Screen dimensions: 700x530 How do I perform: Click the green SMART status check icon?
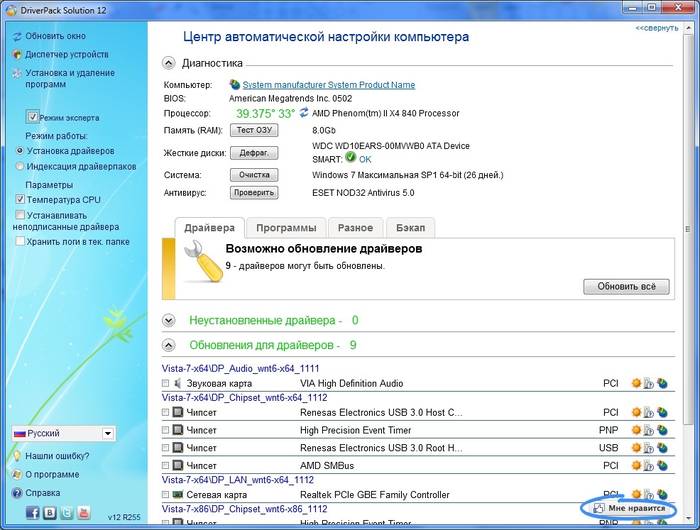(351, 157)
